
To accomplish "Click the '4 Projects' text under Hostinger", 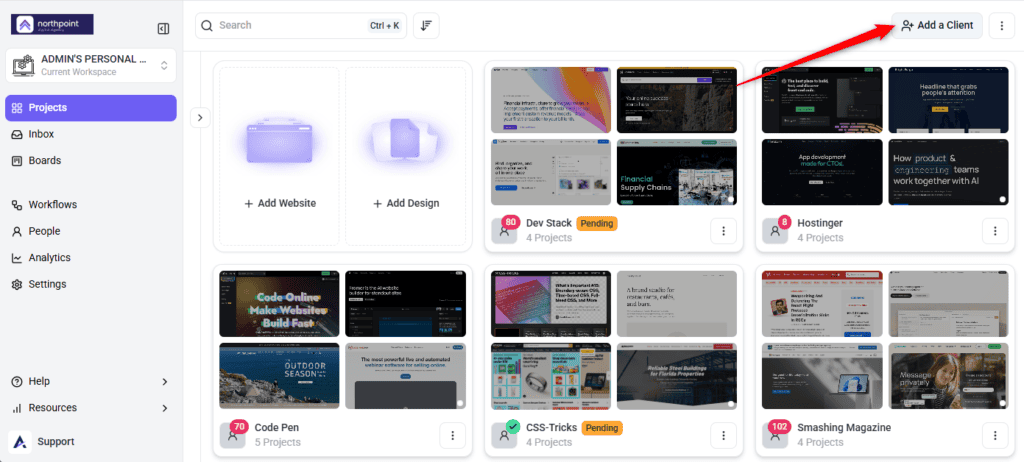I will 820,238.
